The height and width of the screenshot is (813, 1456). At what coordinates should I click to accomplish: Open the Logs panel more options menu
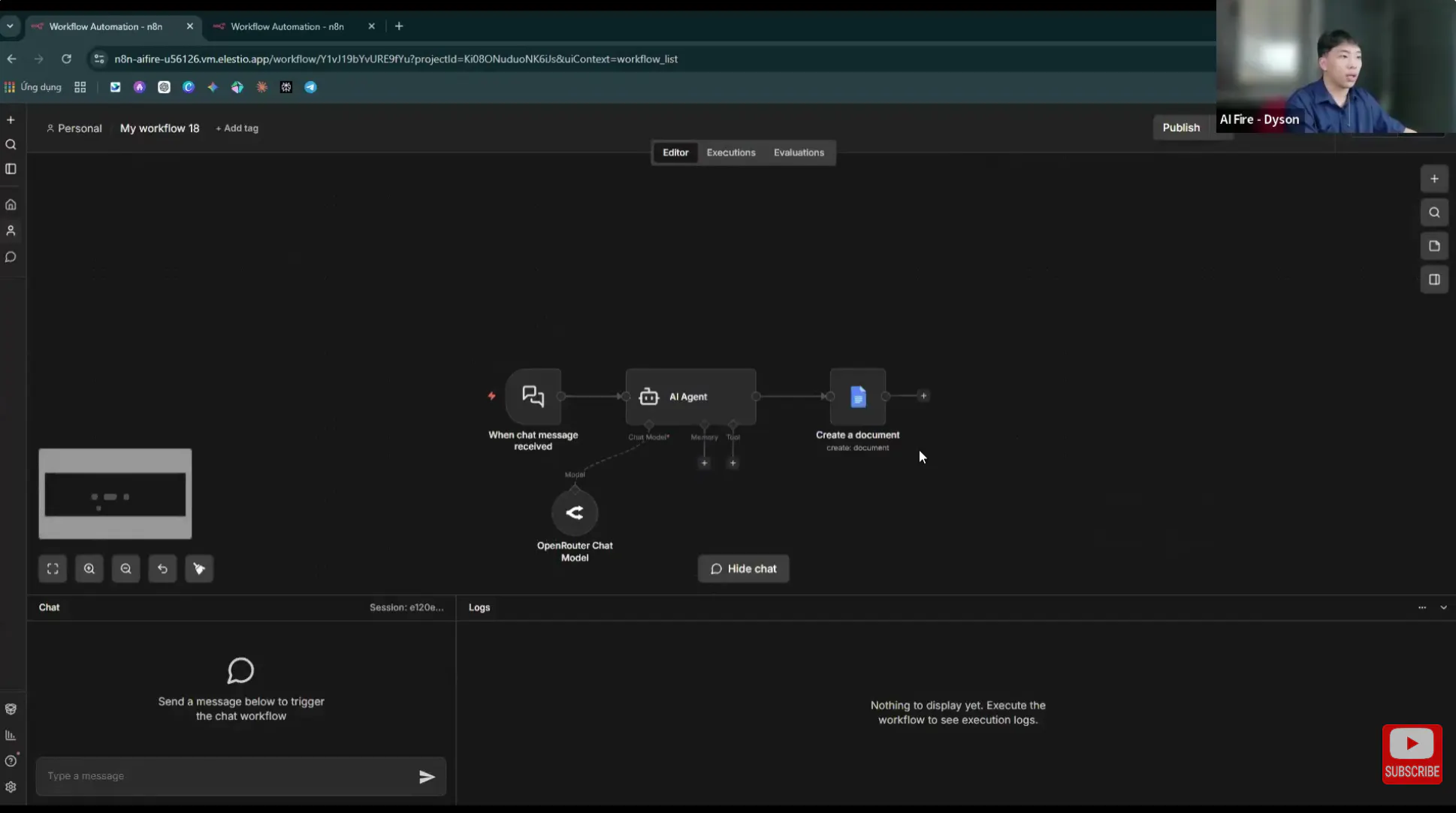(x=1422, y=607)
